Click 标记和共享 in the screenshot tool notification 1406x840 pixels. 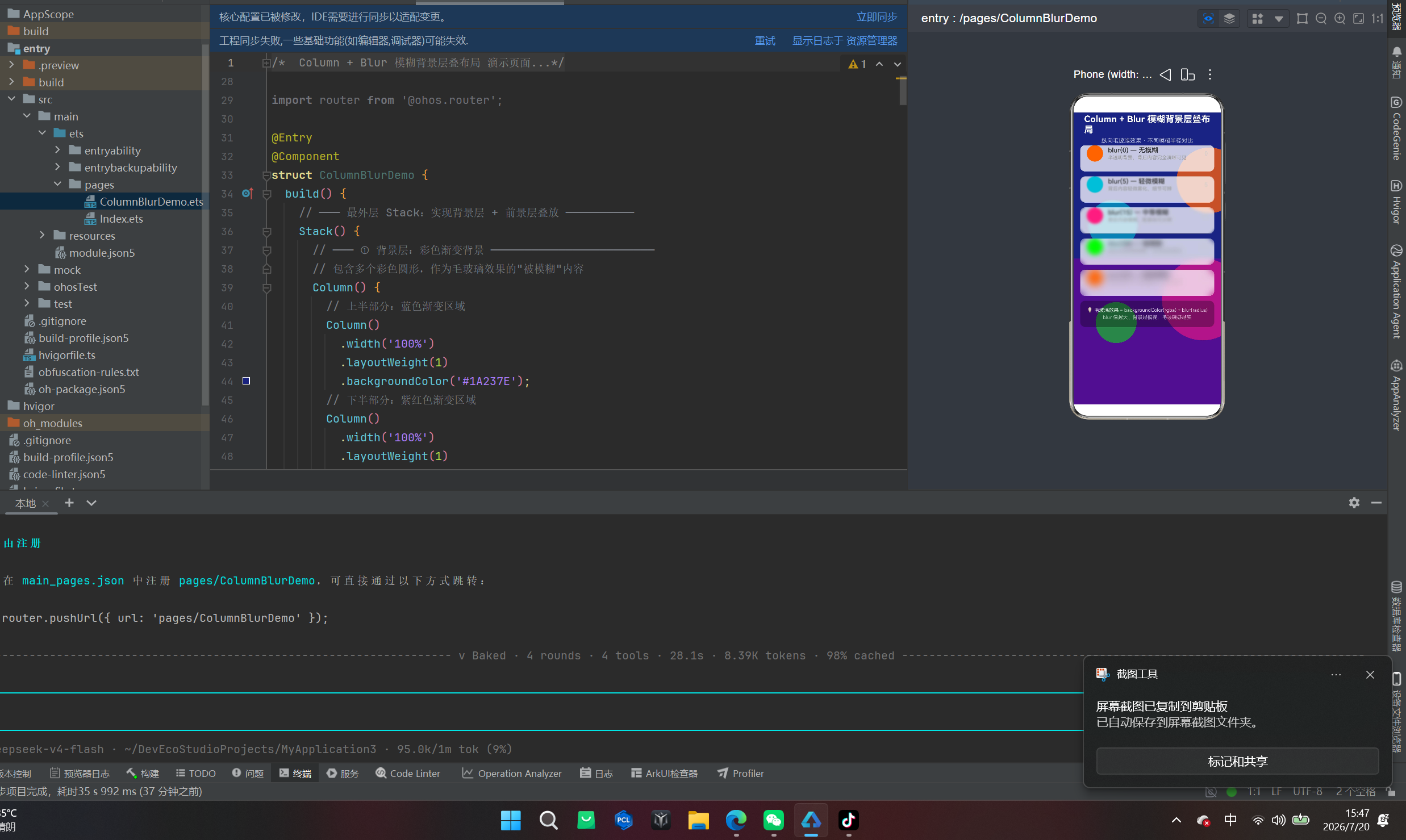(x=1237, y=761)
